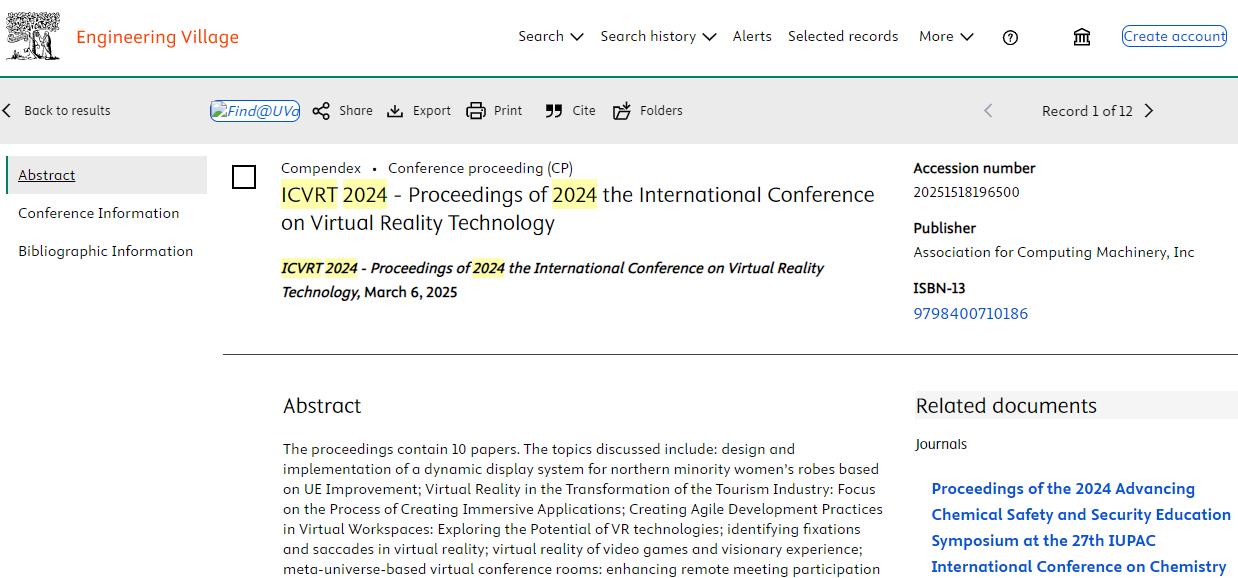This screenshot has width=1238, height=578.
Task: Go to previous record arrow
Action: (x=988, y=111)
